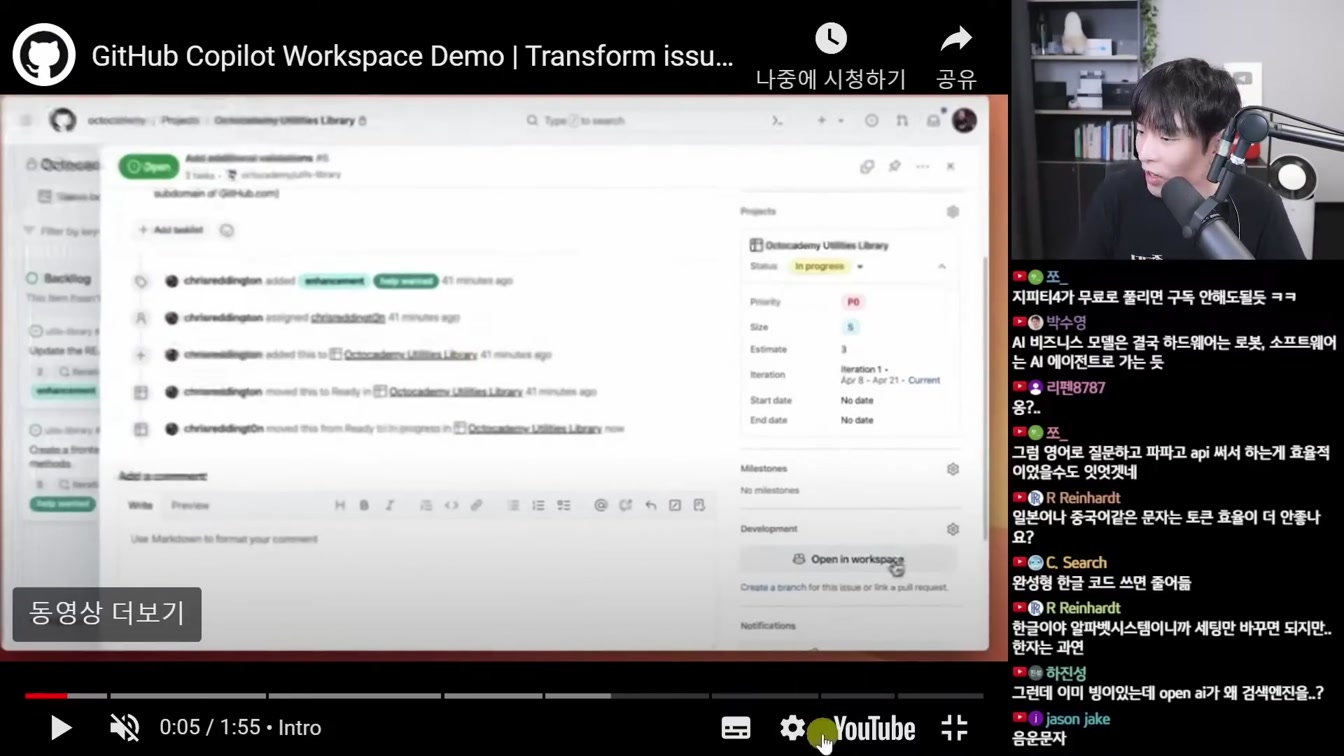This screenshot has height=756, width=1344.
Task: Click the Intro chapter label
Action: click(299, 728)
